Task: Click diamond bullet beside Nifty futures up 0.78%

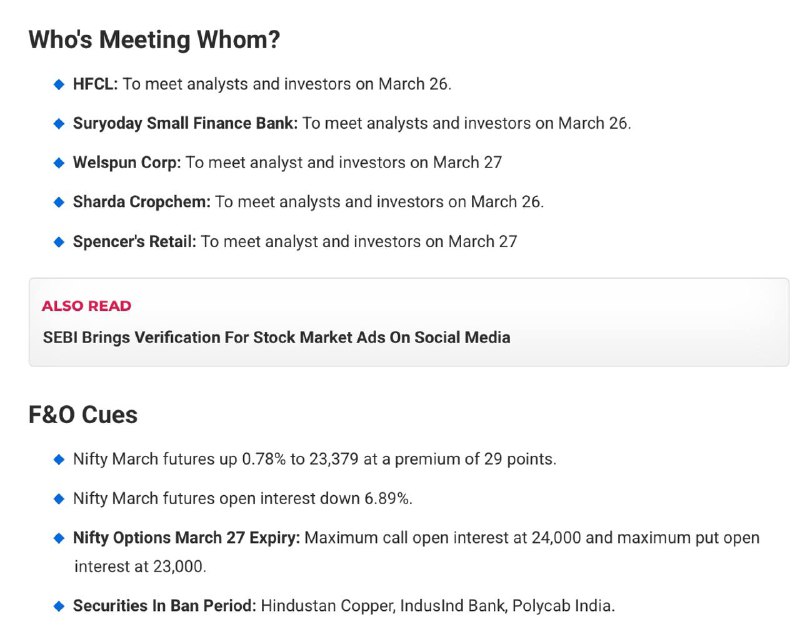Action: pyautogui.click(x=59, y=460)
